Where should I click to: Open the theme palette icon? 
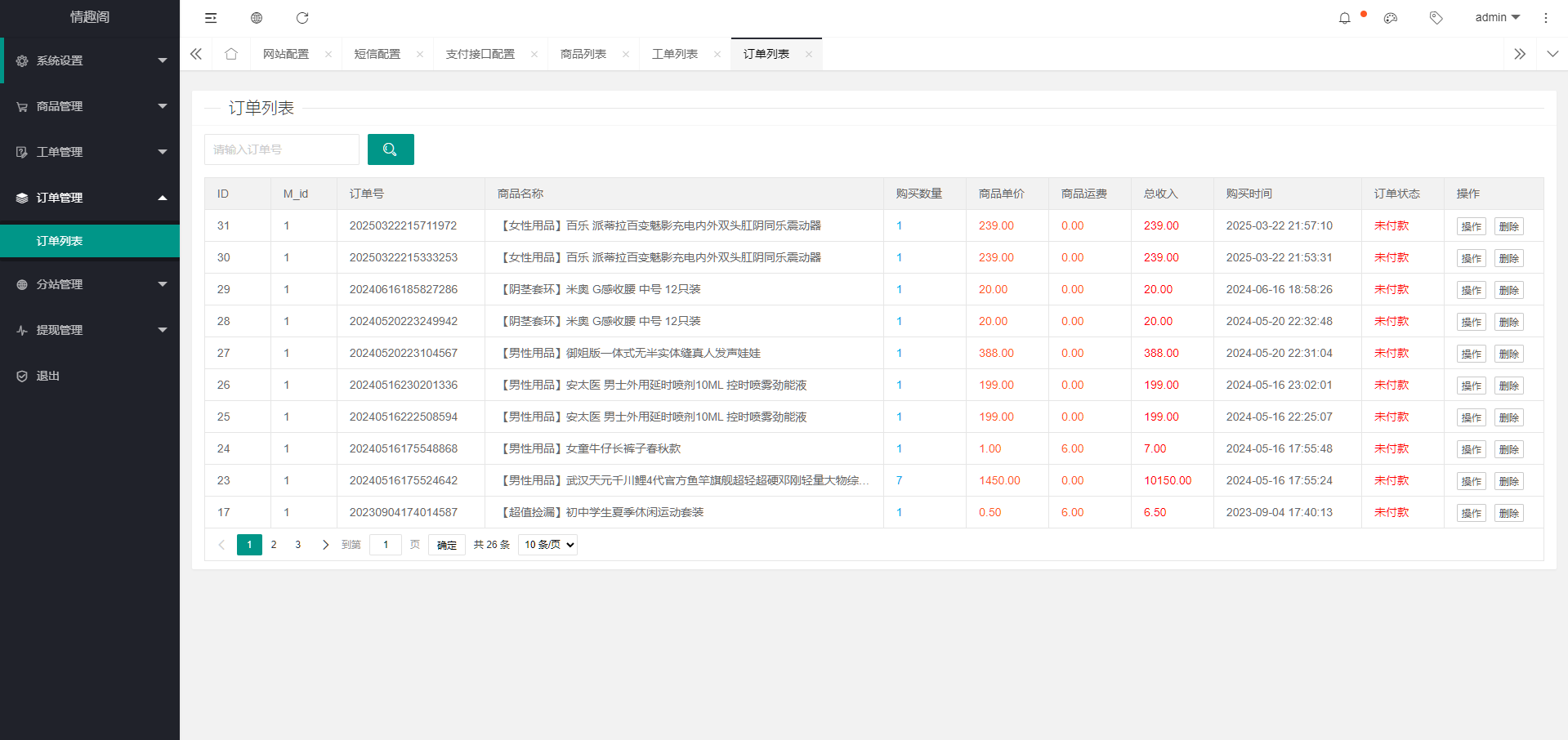1390,18
